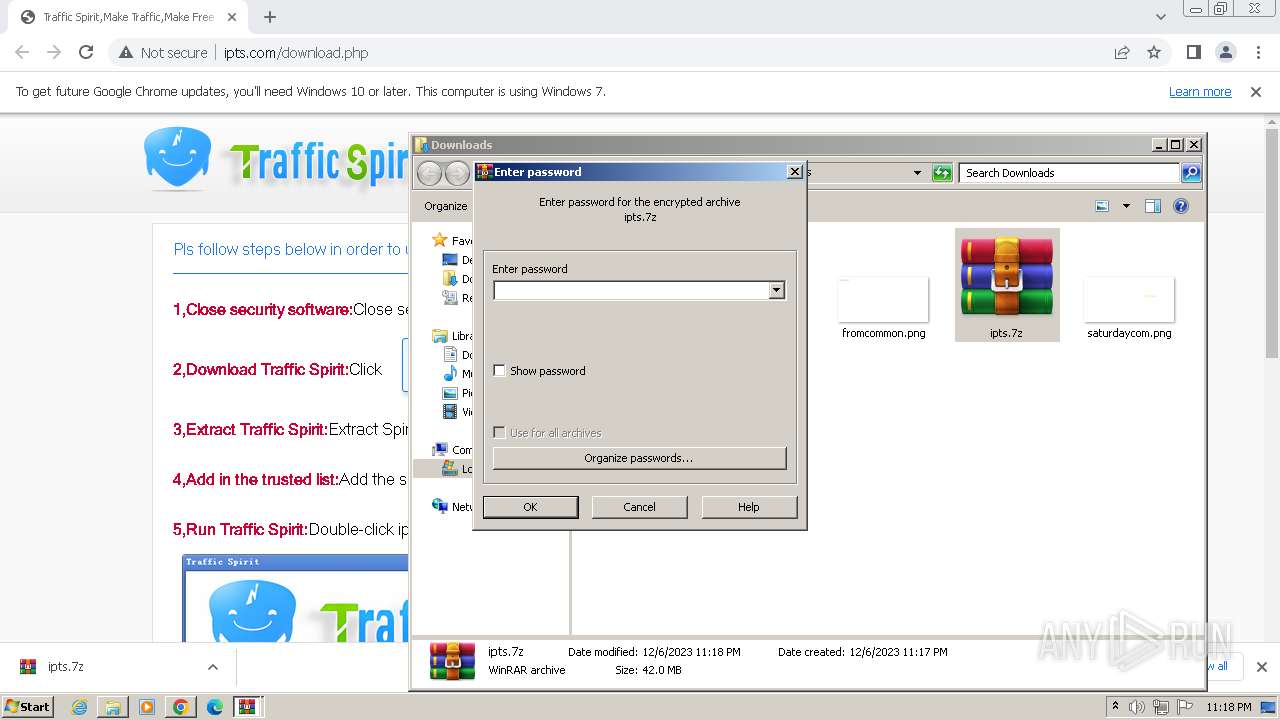The image size is (1280, 720).
Task: Click refresh icon in Downloads address bar
Action: coord(942,173)
